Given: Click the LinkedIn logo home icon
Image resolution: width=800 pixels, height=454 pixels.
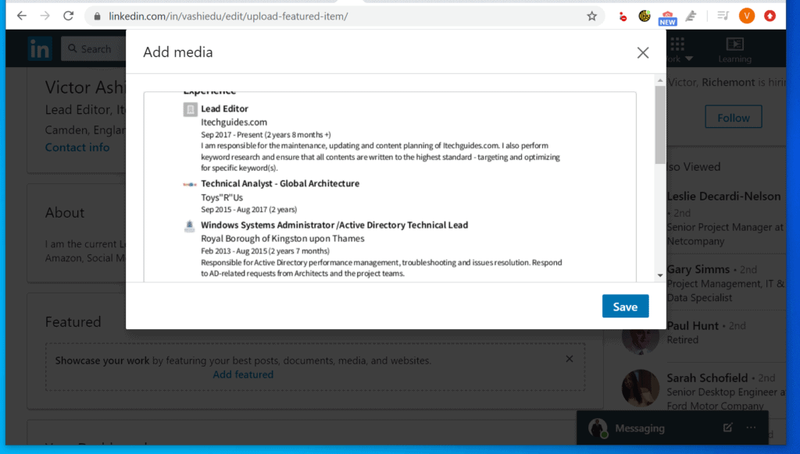Looking at the screenshot, I should pyautogui.click(x=40, y=49).
